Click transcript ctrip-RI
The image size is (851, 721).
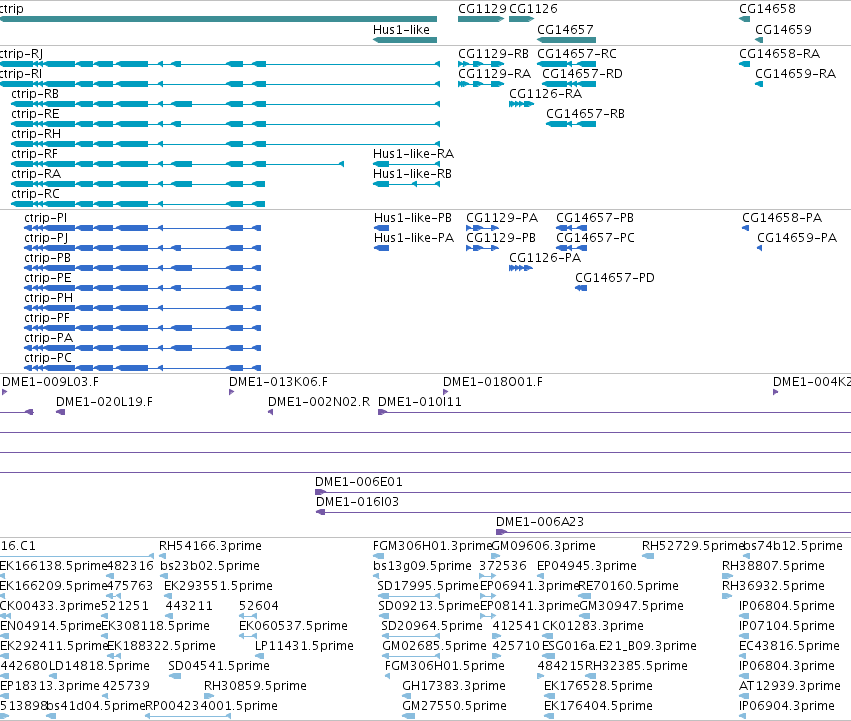pos(220,84)
